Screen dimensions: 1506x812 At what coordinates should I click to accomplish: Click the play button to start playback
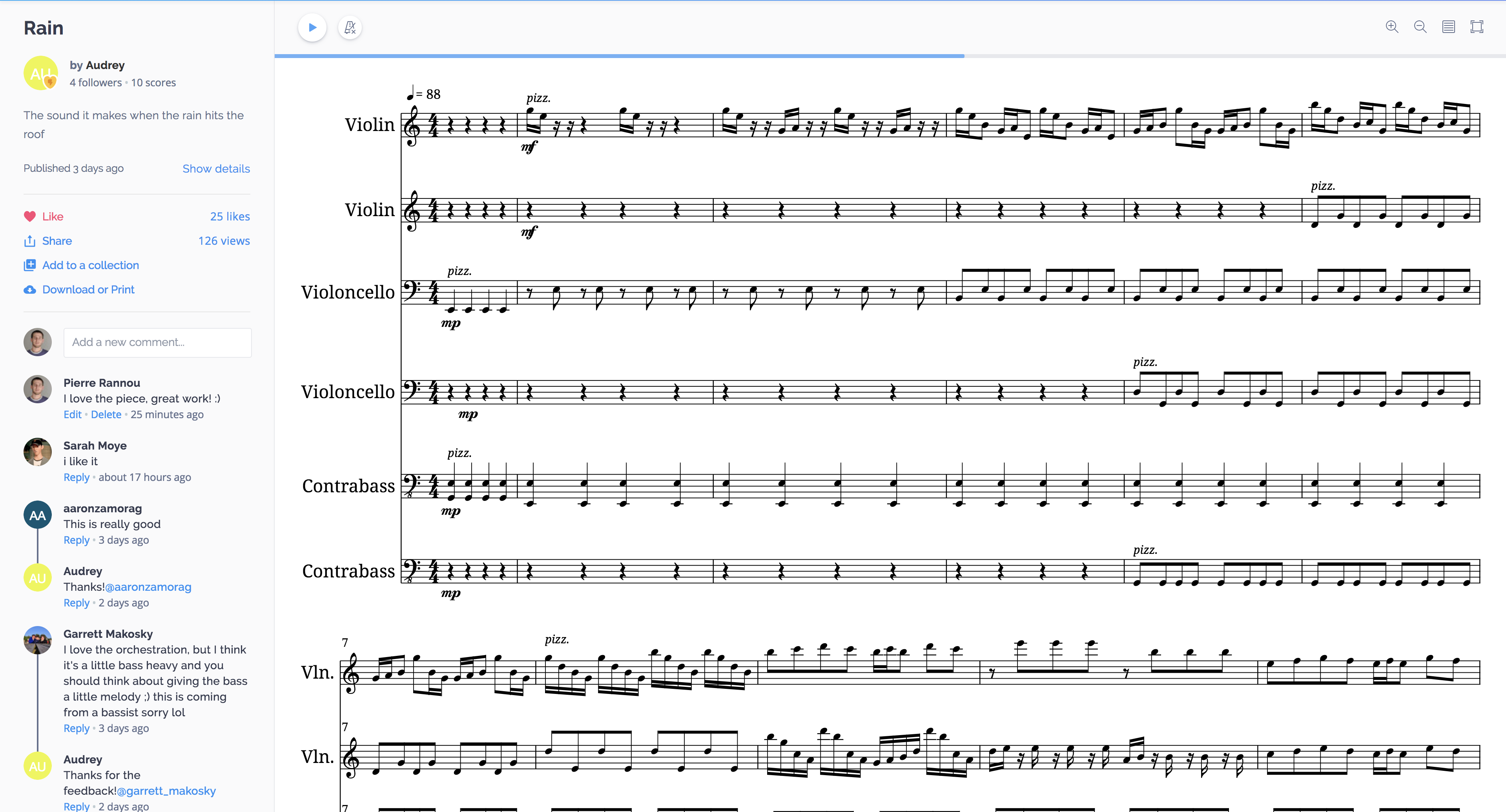pyautogui.click(x=311, y=27)
